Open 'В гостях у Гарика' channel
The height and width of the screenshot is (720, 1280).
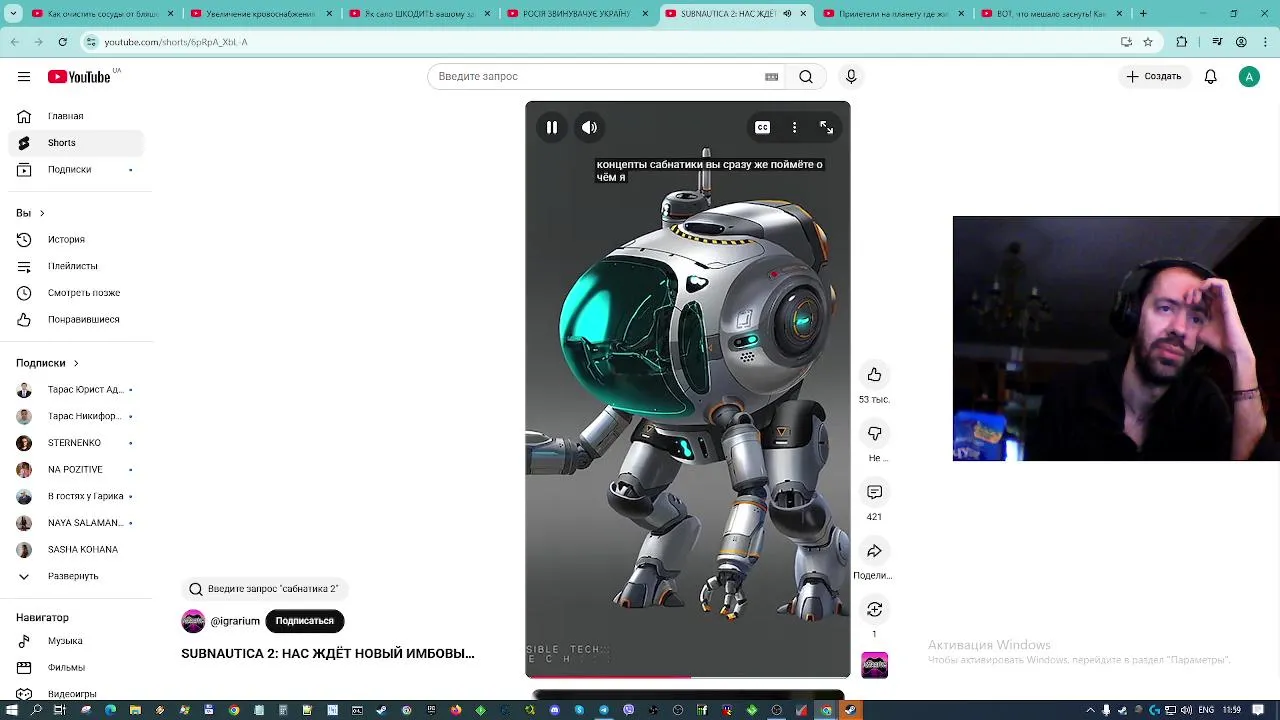[75, 496]
